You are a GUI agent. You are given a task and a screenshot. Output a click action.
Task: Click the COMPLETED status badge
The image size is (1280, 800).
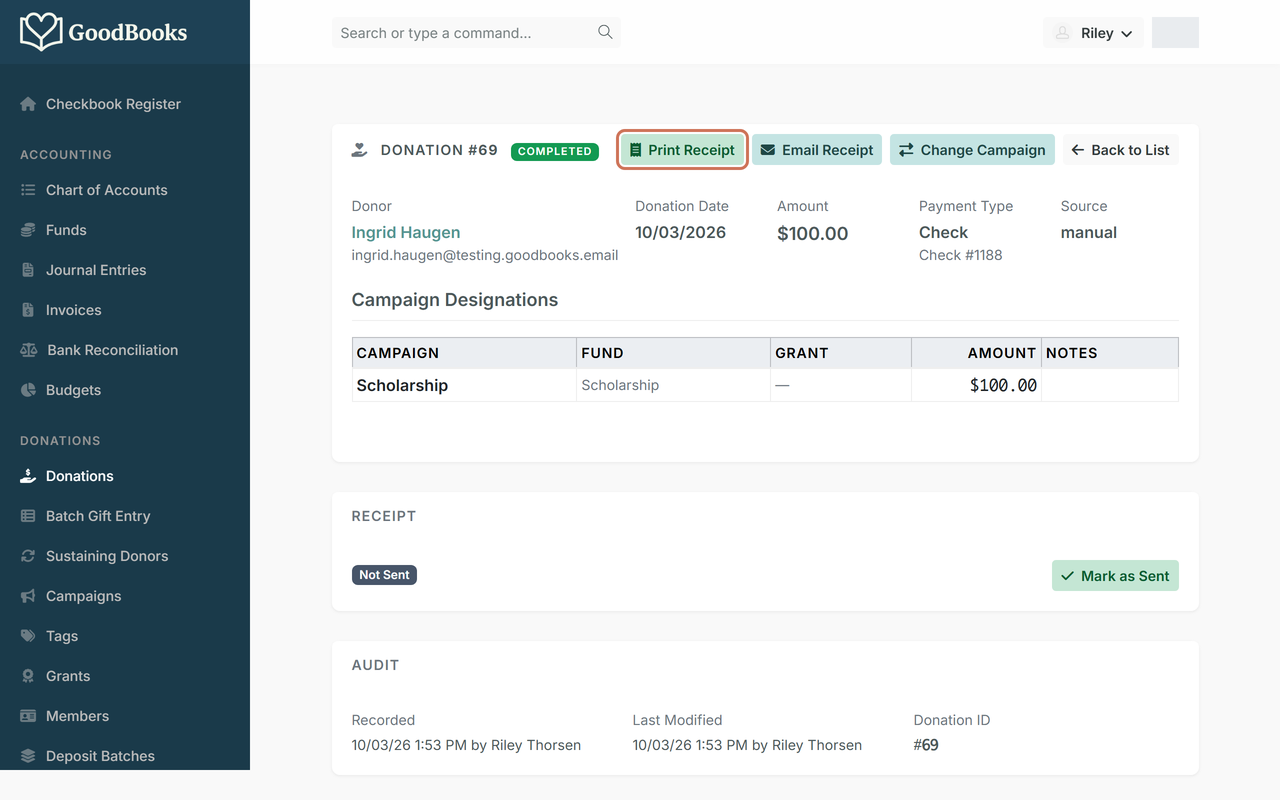[x=555, y=151]
